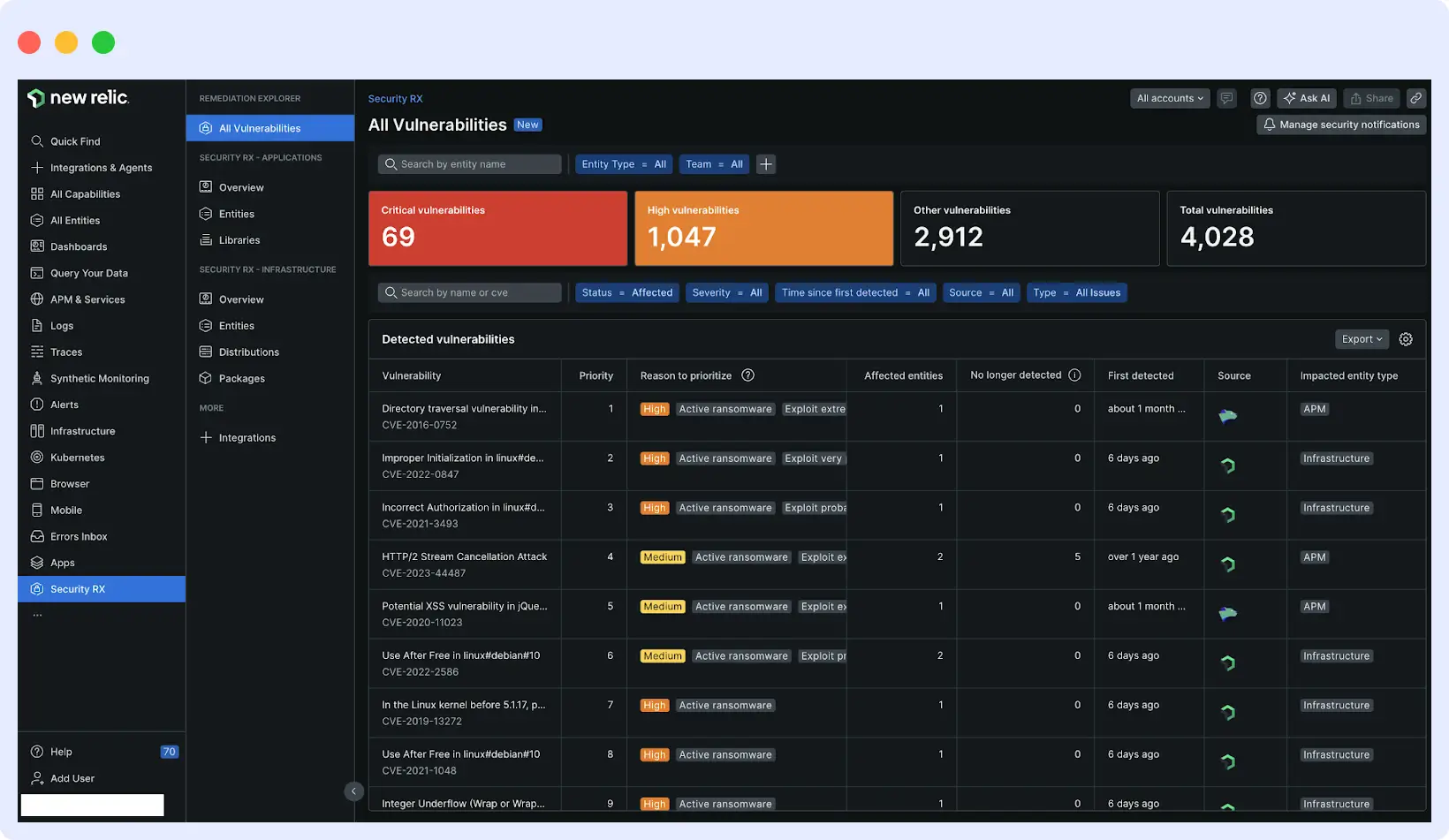Screen dimensions: 1449x840
Task: Open the Help menu showing 70 badge
Action: point(62,752)
